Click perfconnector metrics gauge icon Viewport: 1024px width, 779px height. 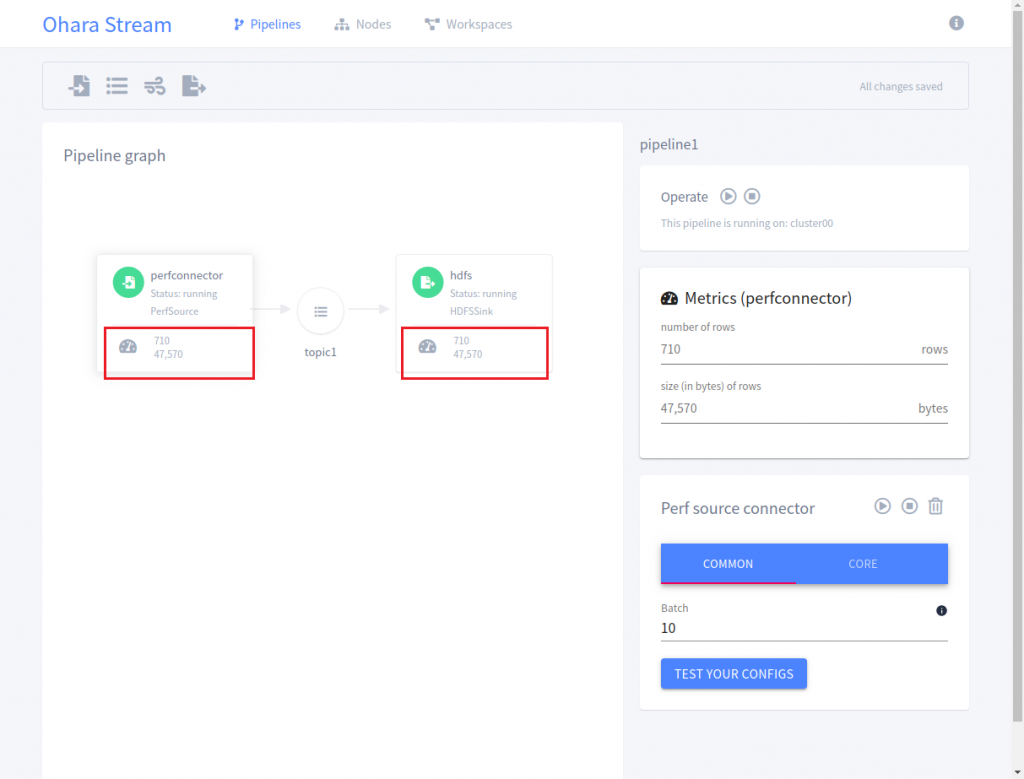(x=128, y=346)
